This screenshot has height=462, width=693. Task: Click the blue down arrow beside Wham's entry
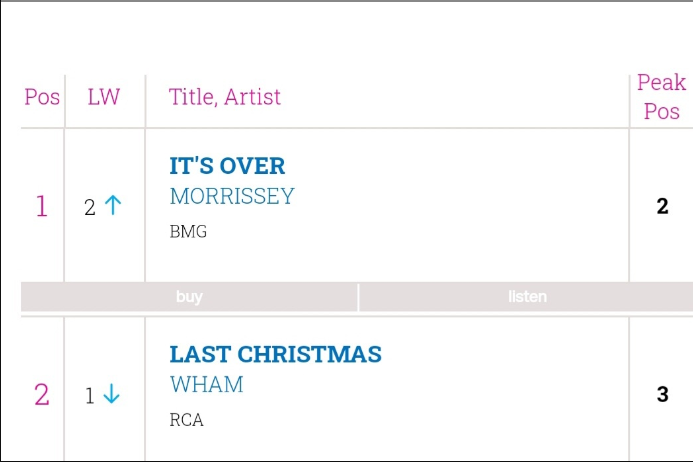pos(111,395)
